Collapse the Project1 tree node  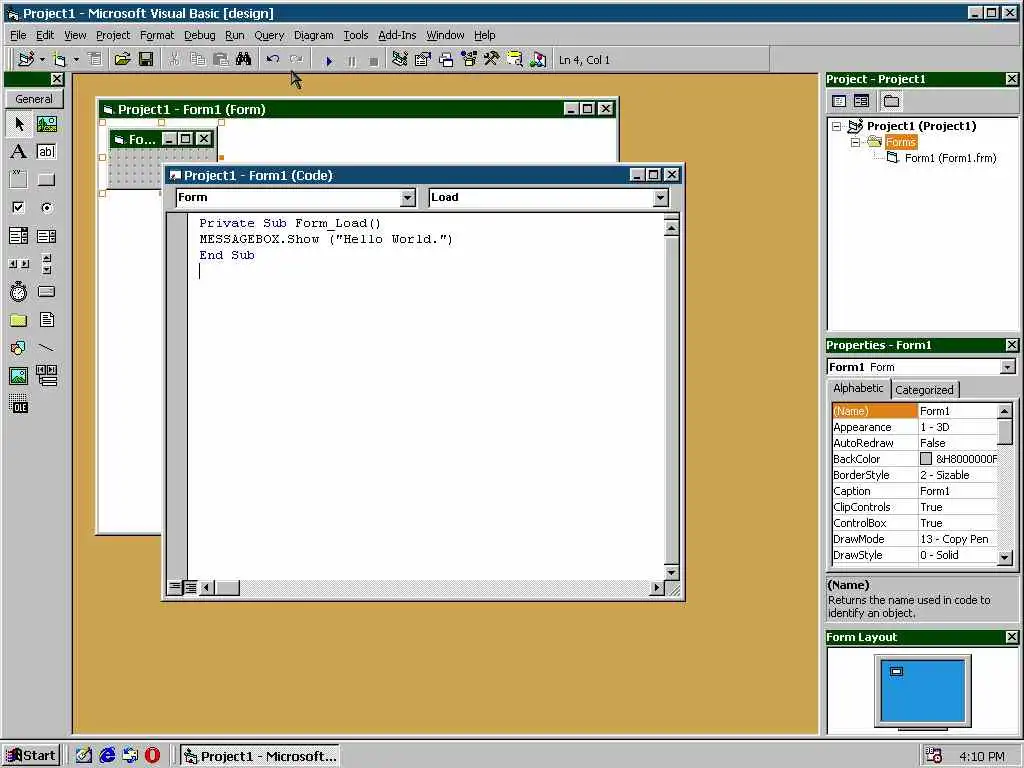tap(837, 126)
